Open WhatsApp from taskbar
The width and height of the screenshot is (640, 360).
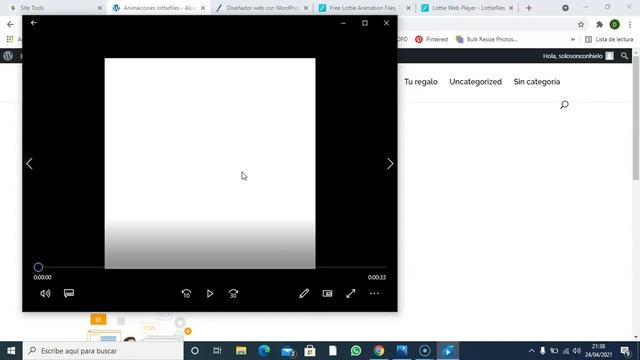[356, 351]
